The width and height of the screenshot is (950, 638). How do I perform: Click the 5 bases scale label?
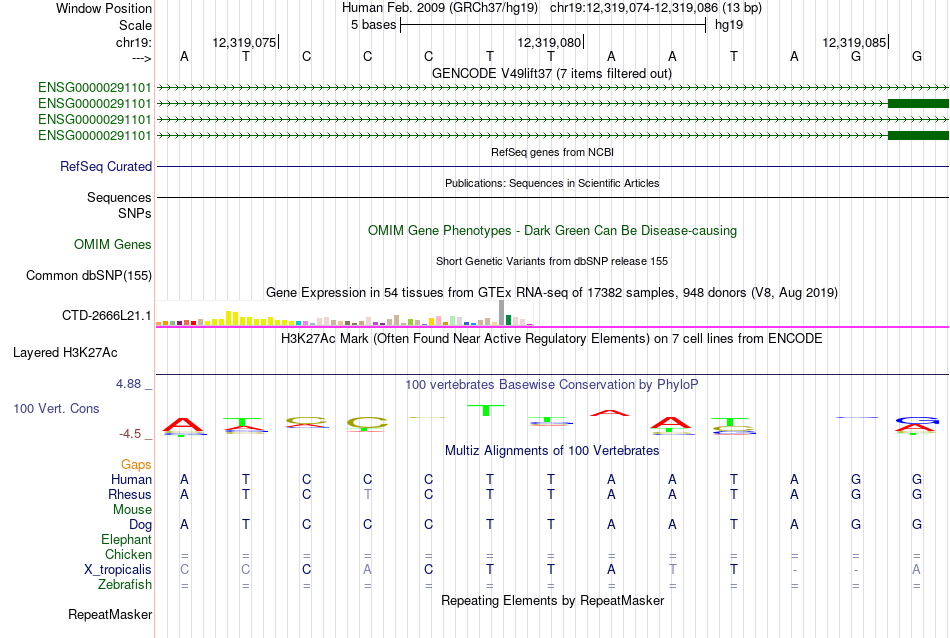click(x=373, y=25)
